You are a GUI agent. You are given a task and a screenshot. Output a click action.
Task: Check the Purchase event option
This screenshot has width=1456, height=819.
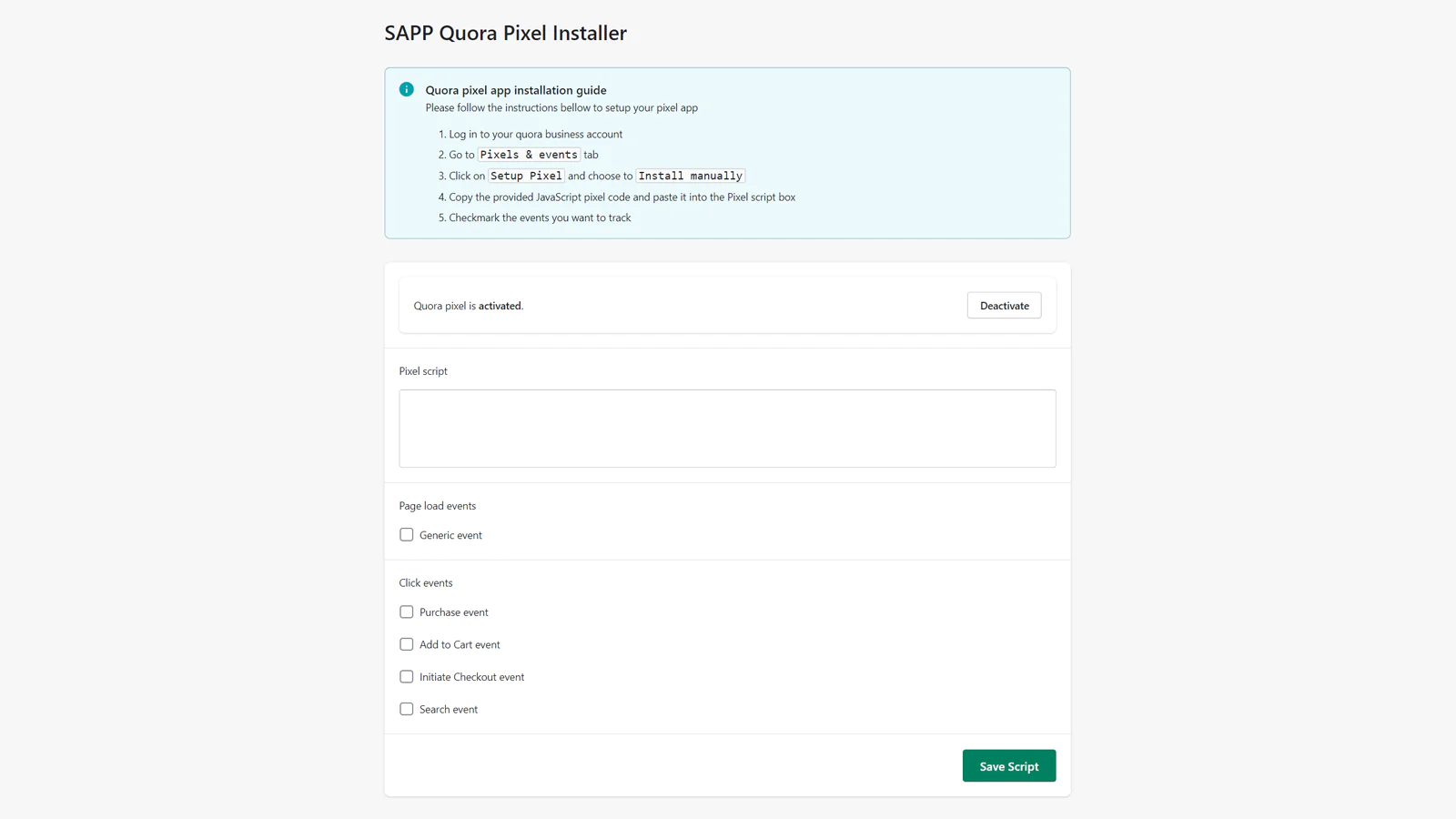407,612
